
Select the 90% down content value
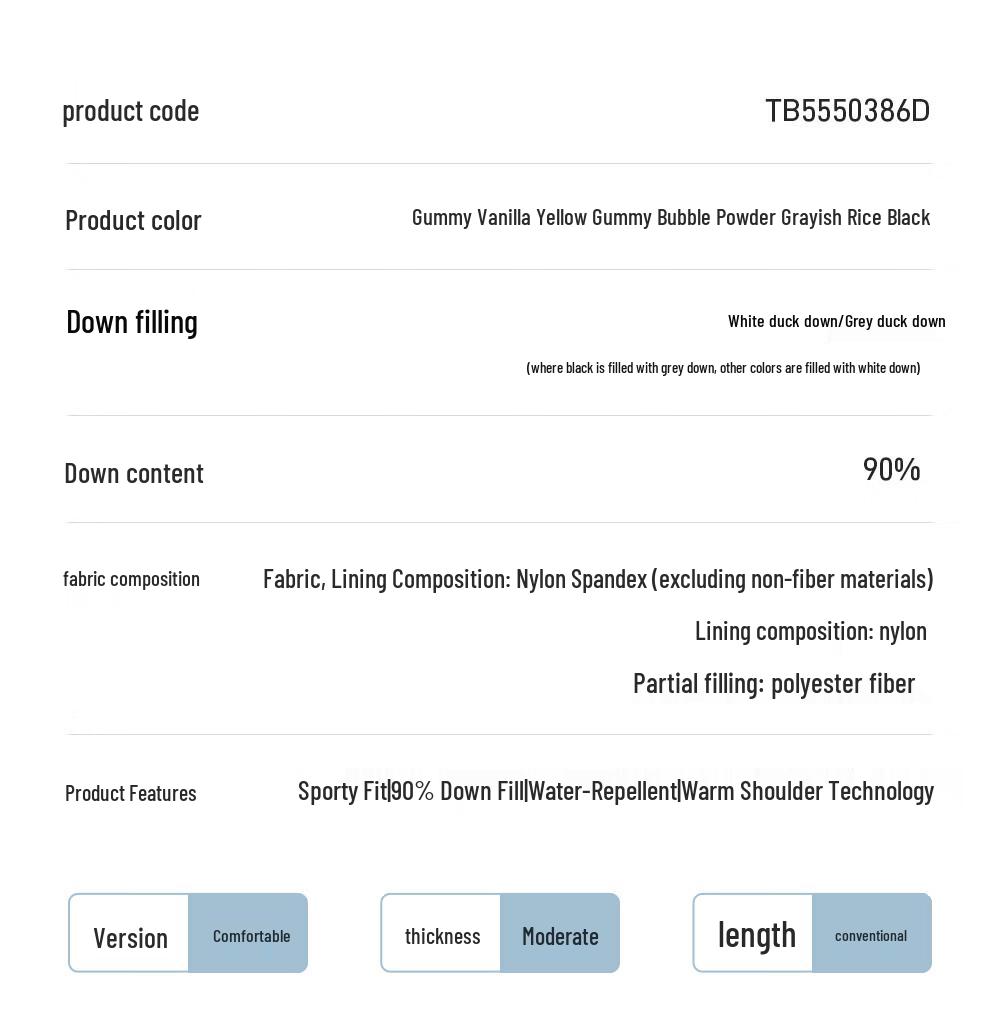[891, 469]
